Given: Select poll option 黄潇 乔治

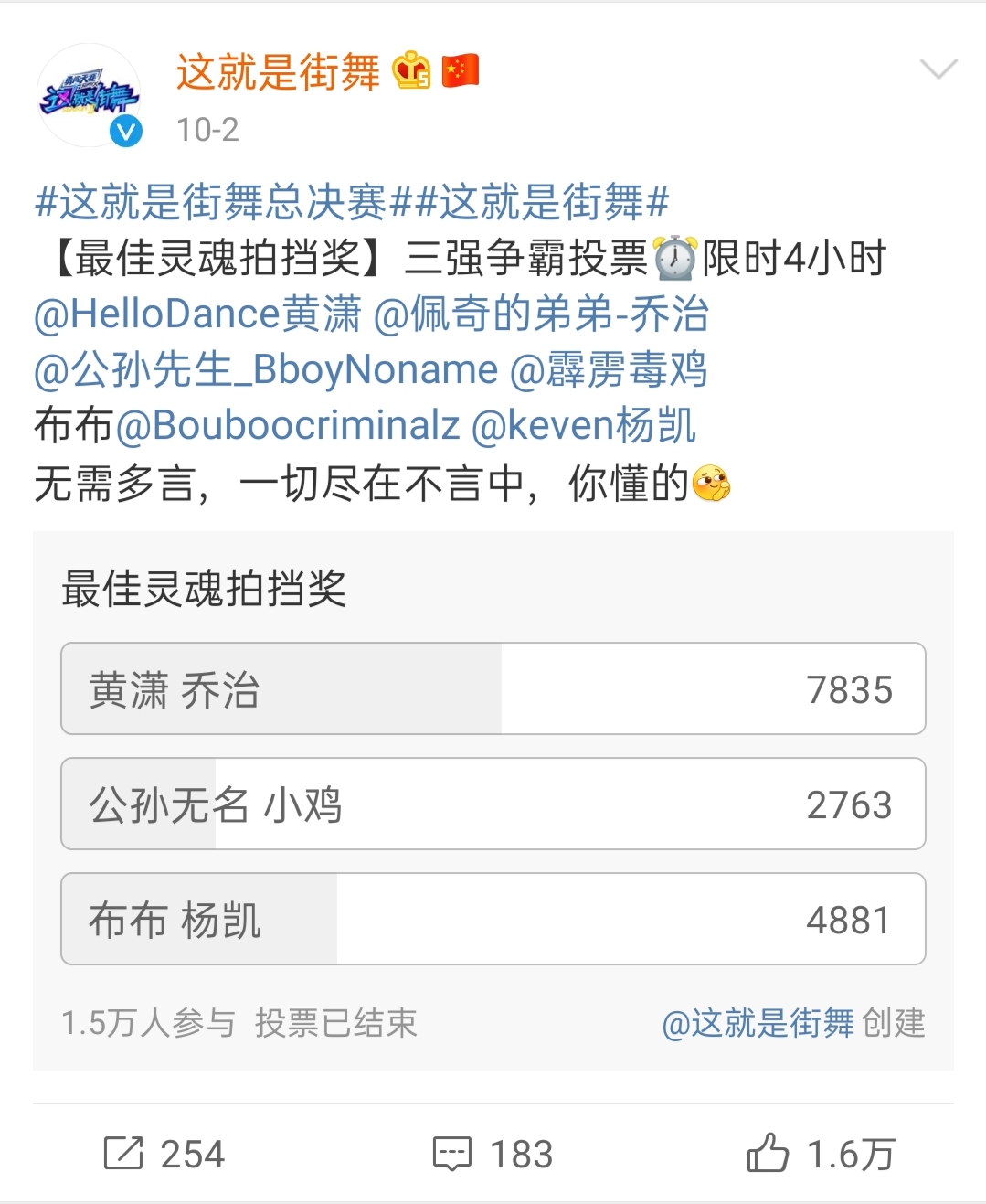Looking at the screenshot, I should [493, 688].
